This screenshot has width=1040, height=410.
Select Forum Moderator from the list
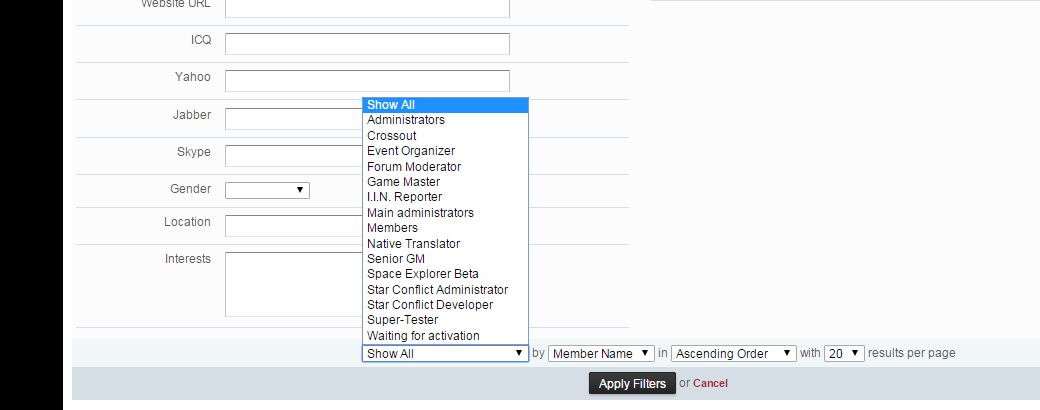[413, 167]
